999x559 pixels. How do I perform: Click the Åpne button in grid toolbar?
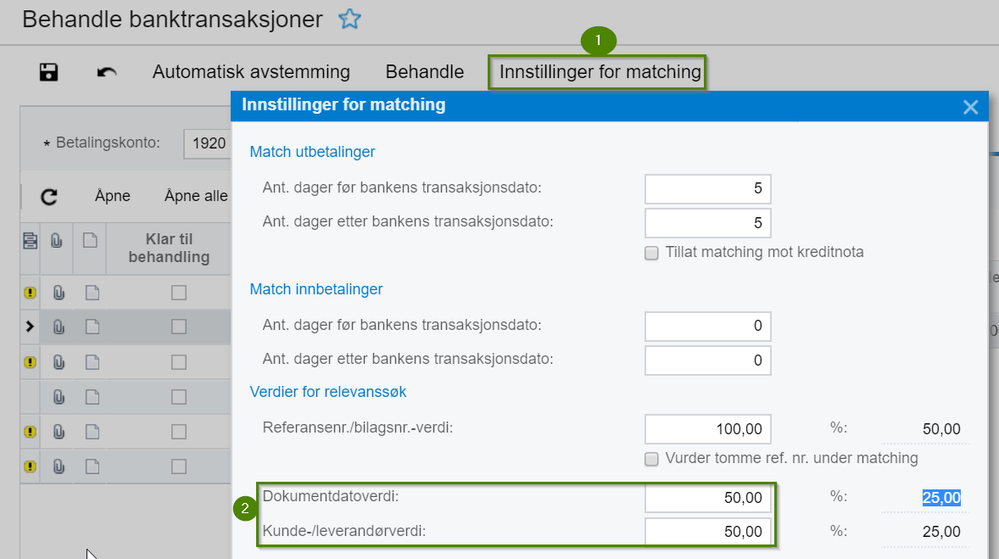[112, 196]
